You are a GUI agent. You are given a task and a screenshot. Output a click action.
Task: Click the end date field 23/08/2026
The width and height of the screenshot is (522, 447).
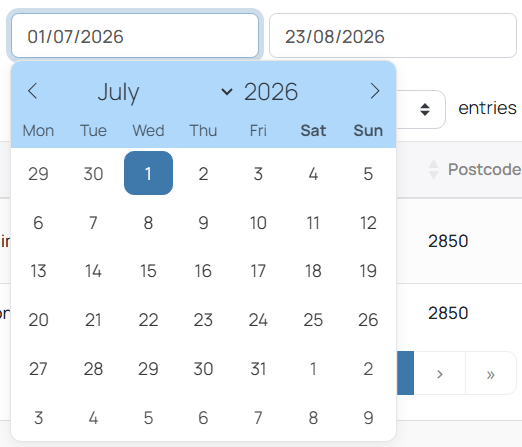coord(393,36)
